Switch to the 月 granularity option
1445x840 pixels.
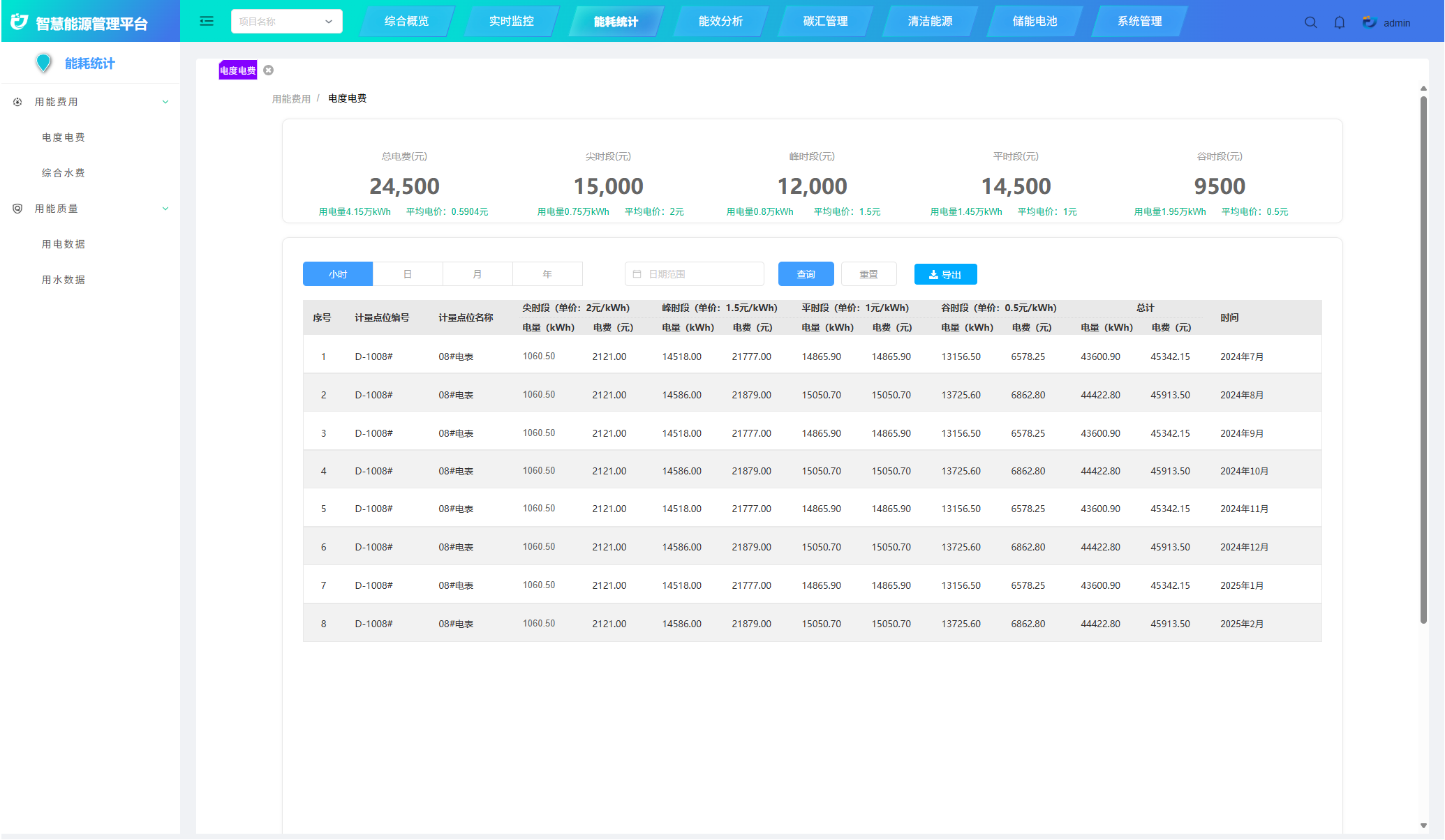pos(477,274)
